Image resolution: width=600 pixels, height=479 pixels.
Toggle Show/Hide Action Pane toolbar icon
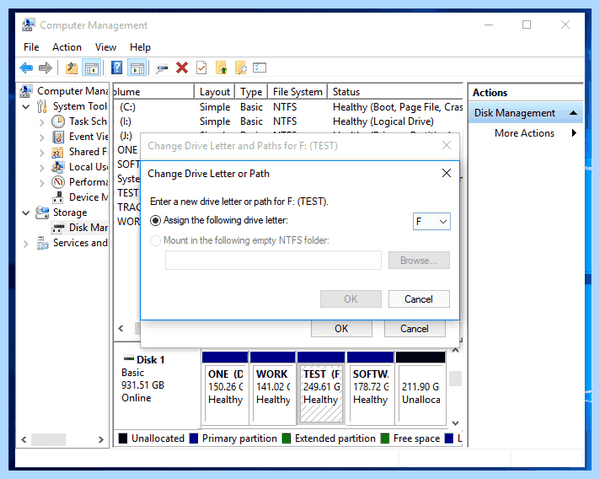(x=137, y=68)
